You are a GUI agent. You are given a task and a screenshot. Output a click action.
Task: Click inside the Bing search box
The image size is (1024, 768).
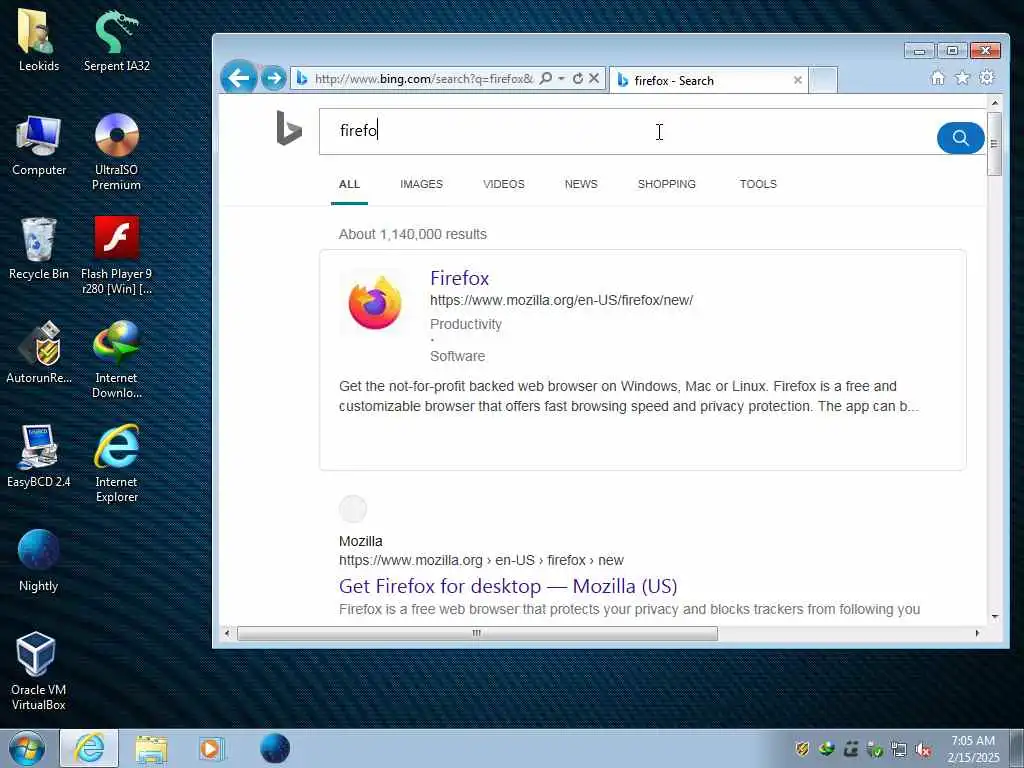coord(627,132)
